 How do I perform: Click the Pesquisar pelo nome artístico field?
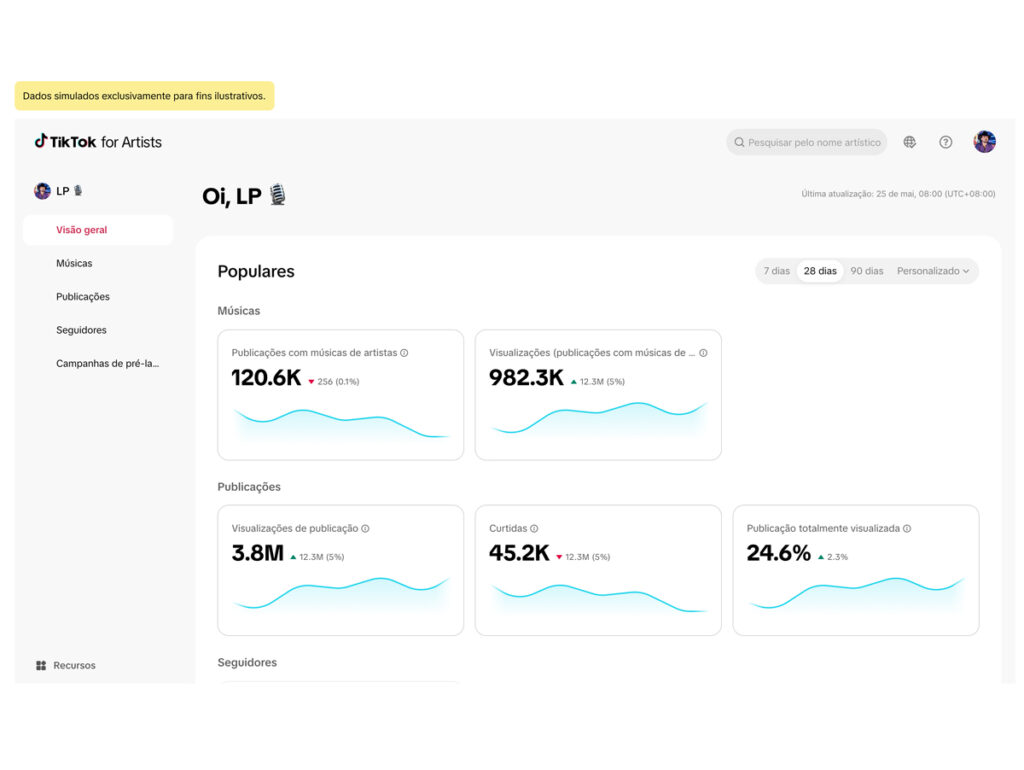point(807,142)
